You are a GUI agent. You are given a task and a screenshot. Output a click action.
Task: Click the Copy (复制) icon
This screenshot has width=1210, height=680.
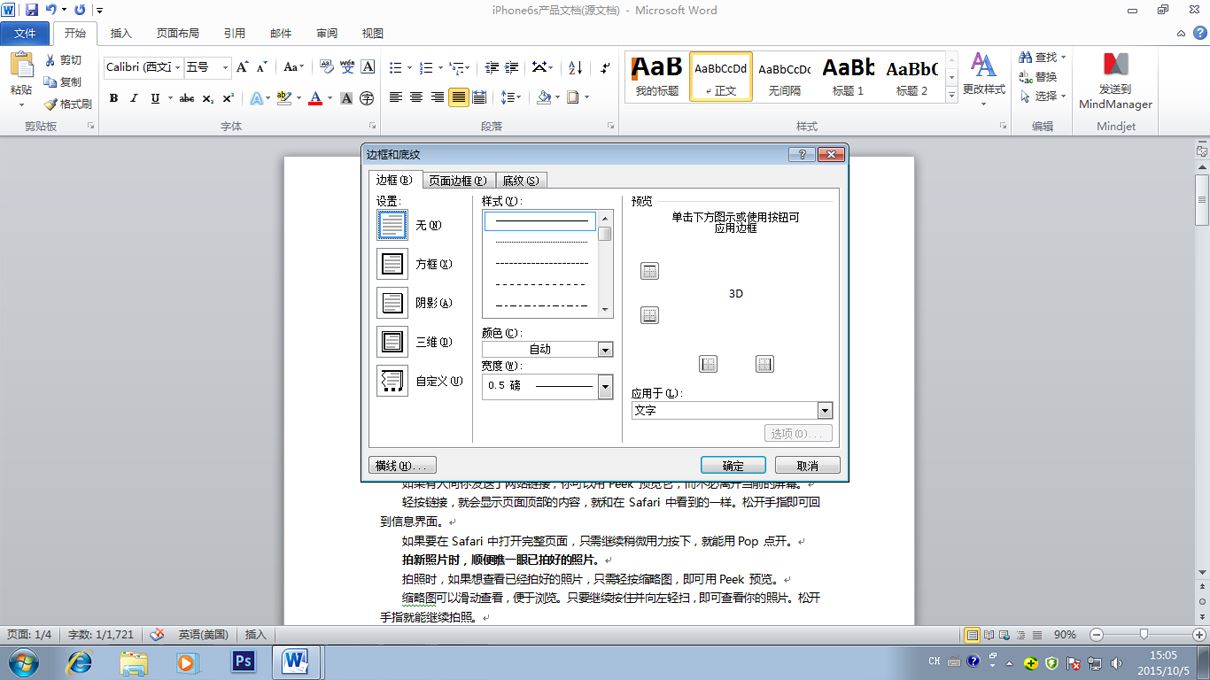pyautogui.click(x=50, y=82)
